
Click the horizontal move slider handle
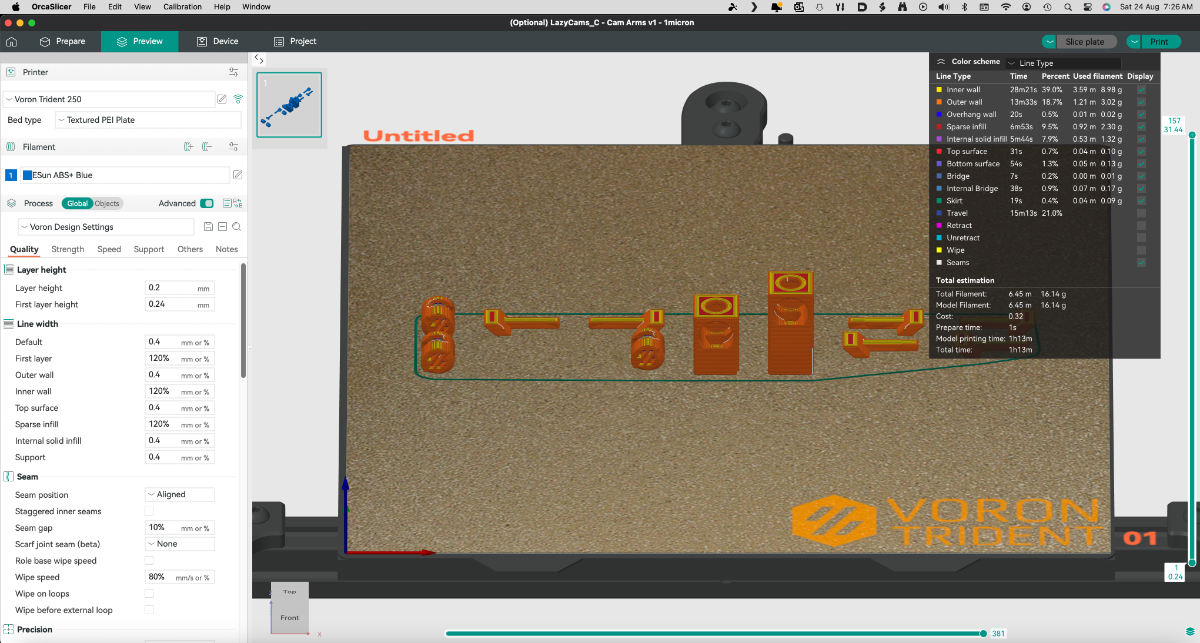(984, 633)
